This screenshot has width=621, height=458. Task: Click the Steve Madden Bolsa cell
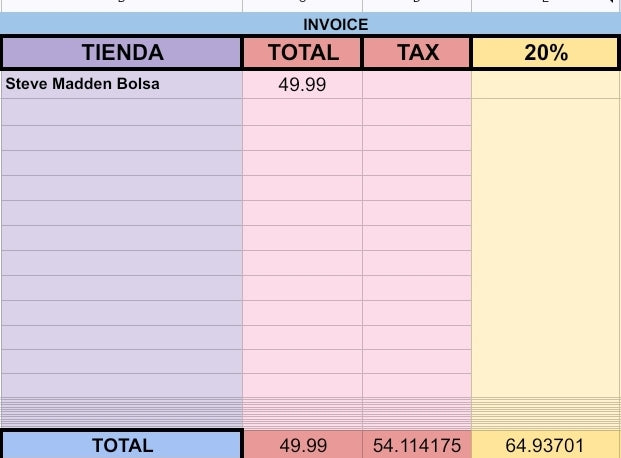point(122,85)
